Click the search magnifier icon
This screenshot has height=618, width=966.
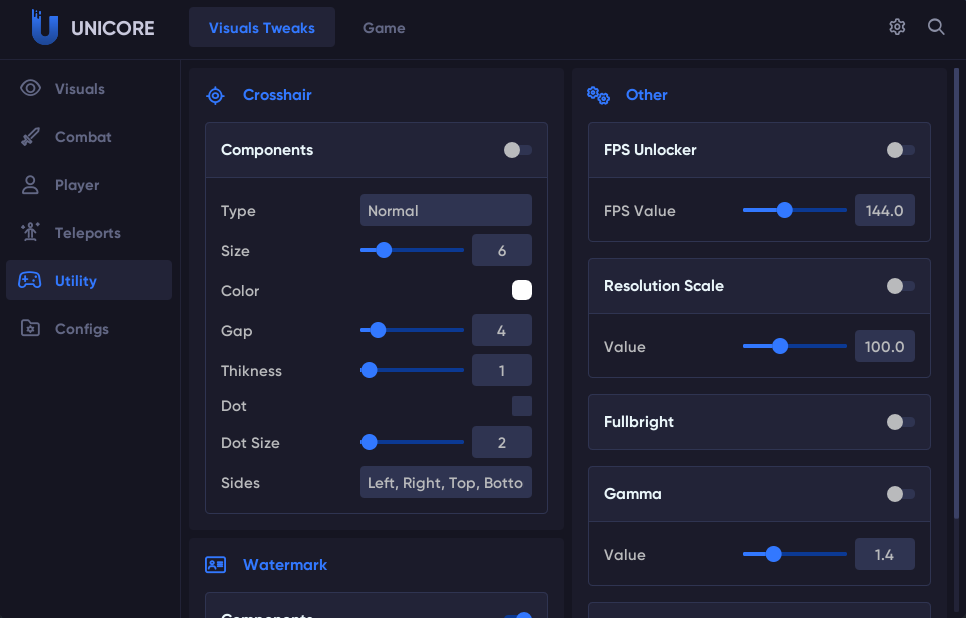click(936, 27)
